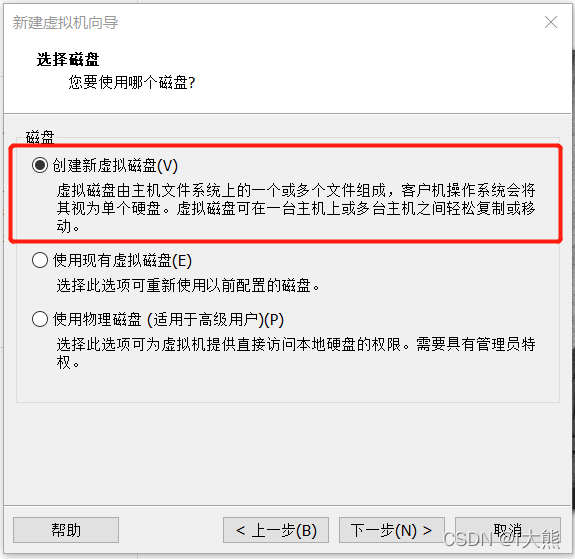Click the 使用现有虚拟磁盘(E) option label
The image size is (575, 559).
click(x=122, y=261)
